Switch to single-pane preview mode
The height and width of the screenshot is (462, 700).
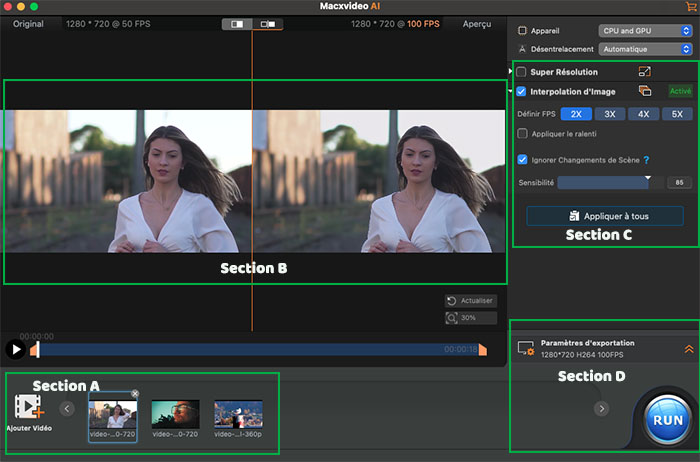point(237,24)
